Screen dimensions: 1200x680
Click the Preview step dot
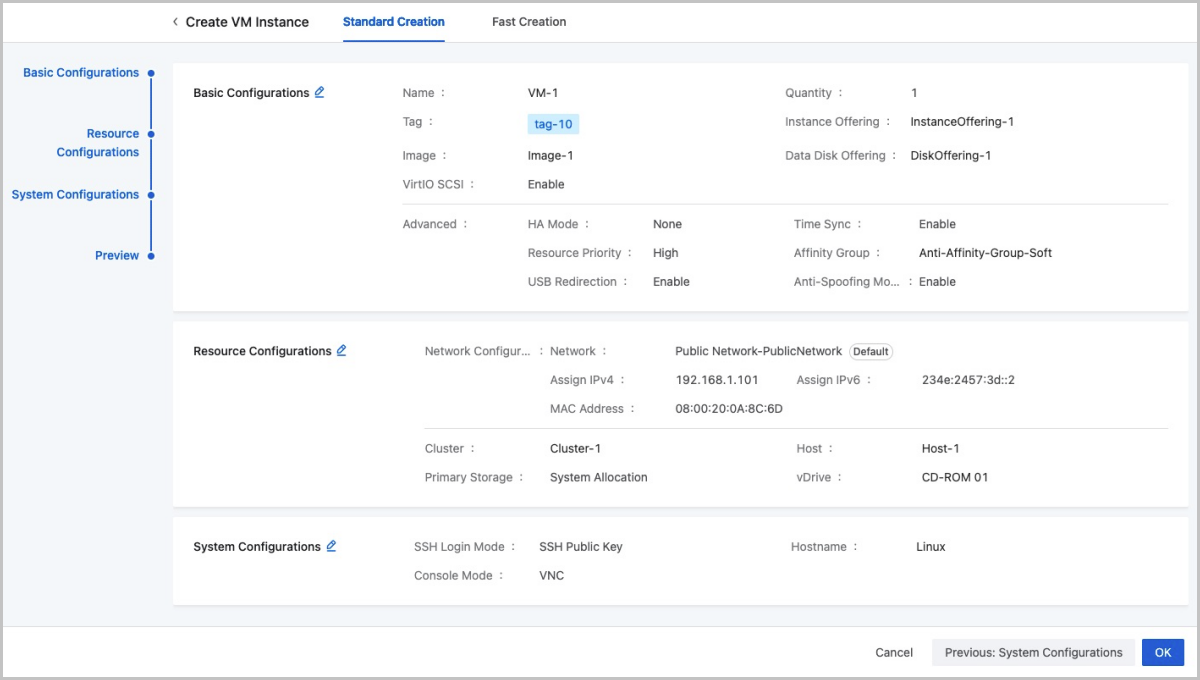coord(151,256)
